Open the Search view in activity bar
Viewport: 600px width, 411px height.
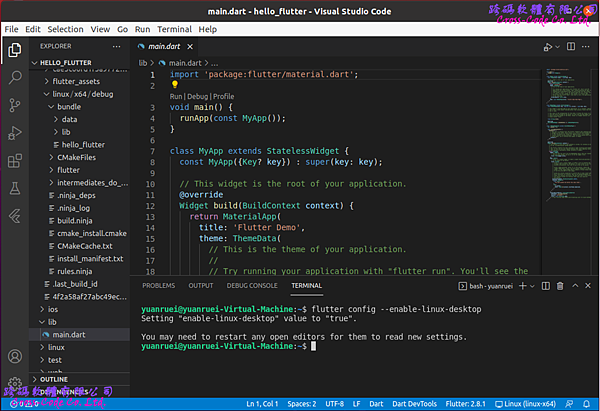pyautogui.click(x=15, y=76)
